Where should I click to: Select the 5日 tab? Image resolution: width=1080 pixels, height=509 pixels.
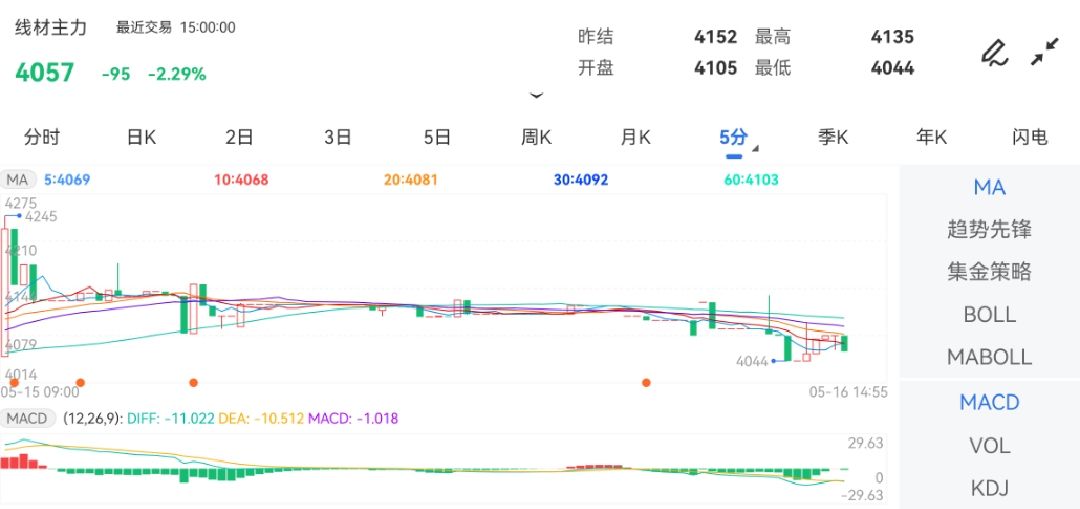(437, 136)
